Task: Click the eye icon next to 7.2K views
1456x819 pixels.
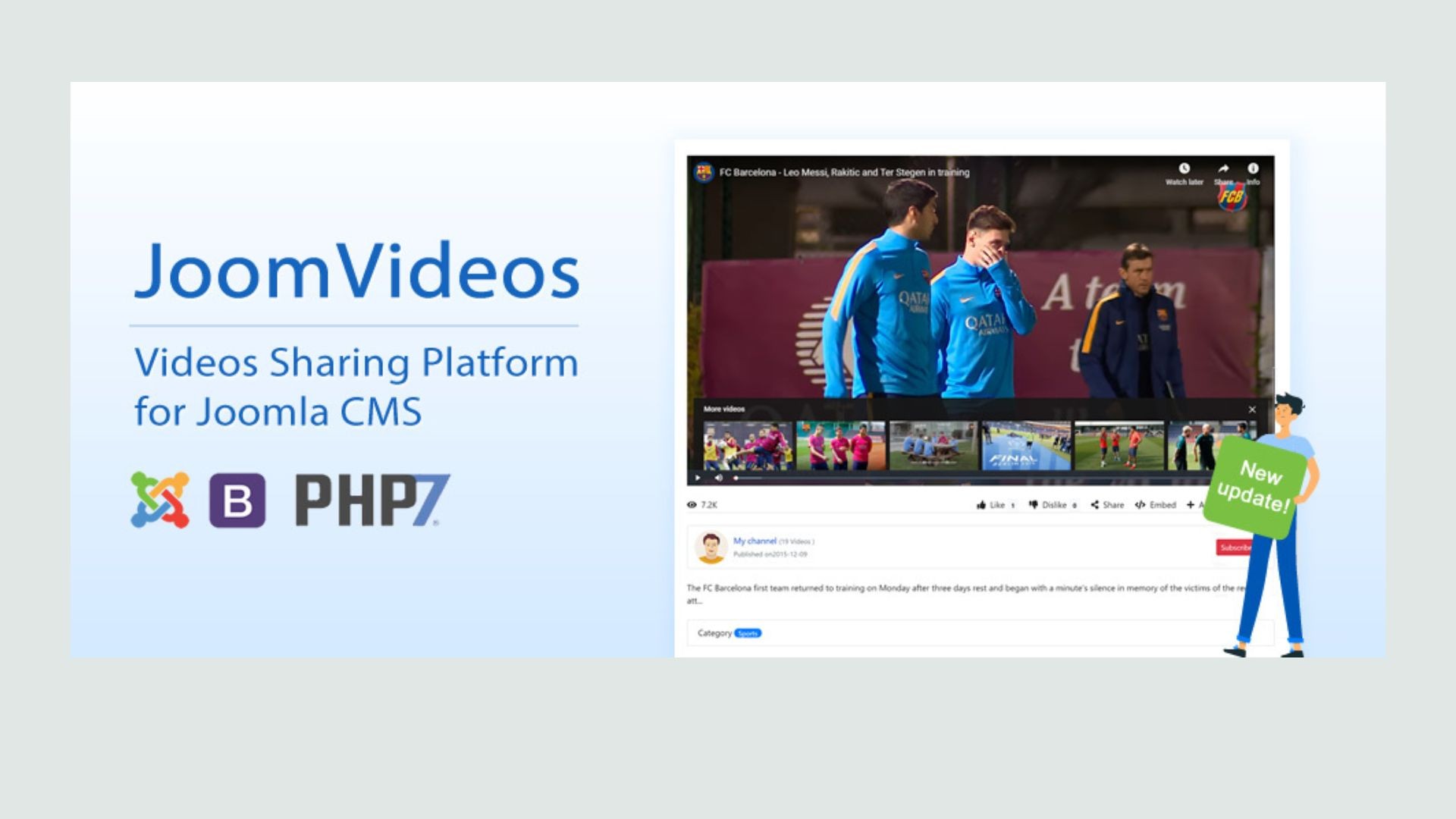Action: [692, 505]
